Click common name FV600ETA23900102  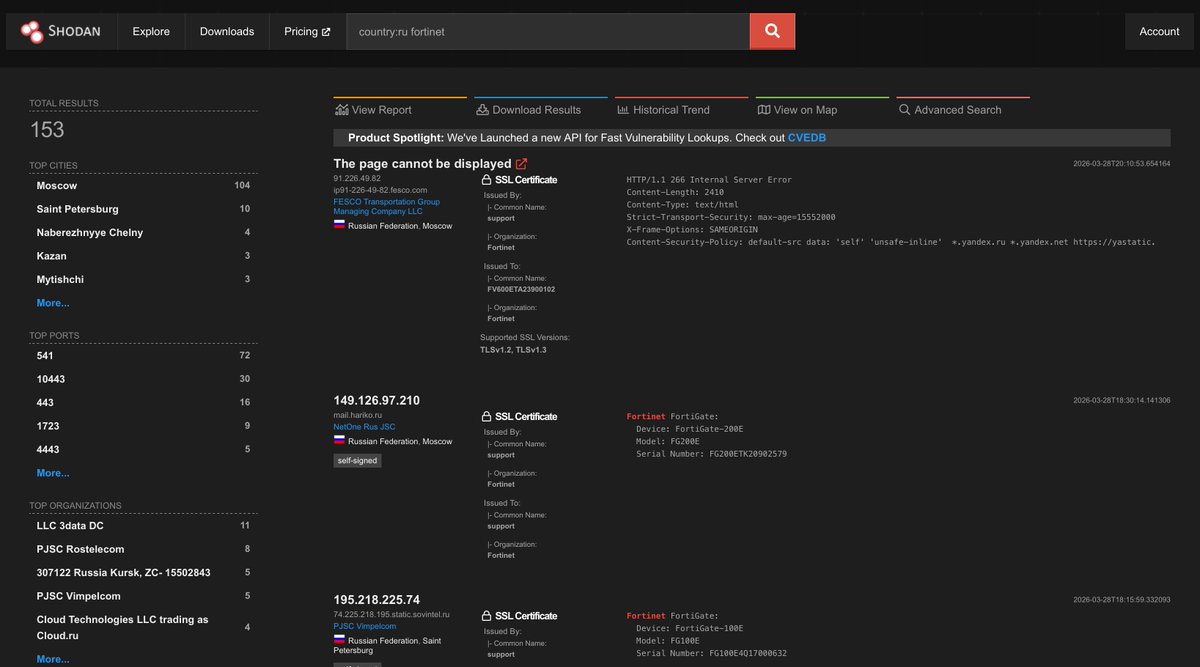click(x=521, y=289)
